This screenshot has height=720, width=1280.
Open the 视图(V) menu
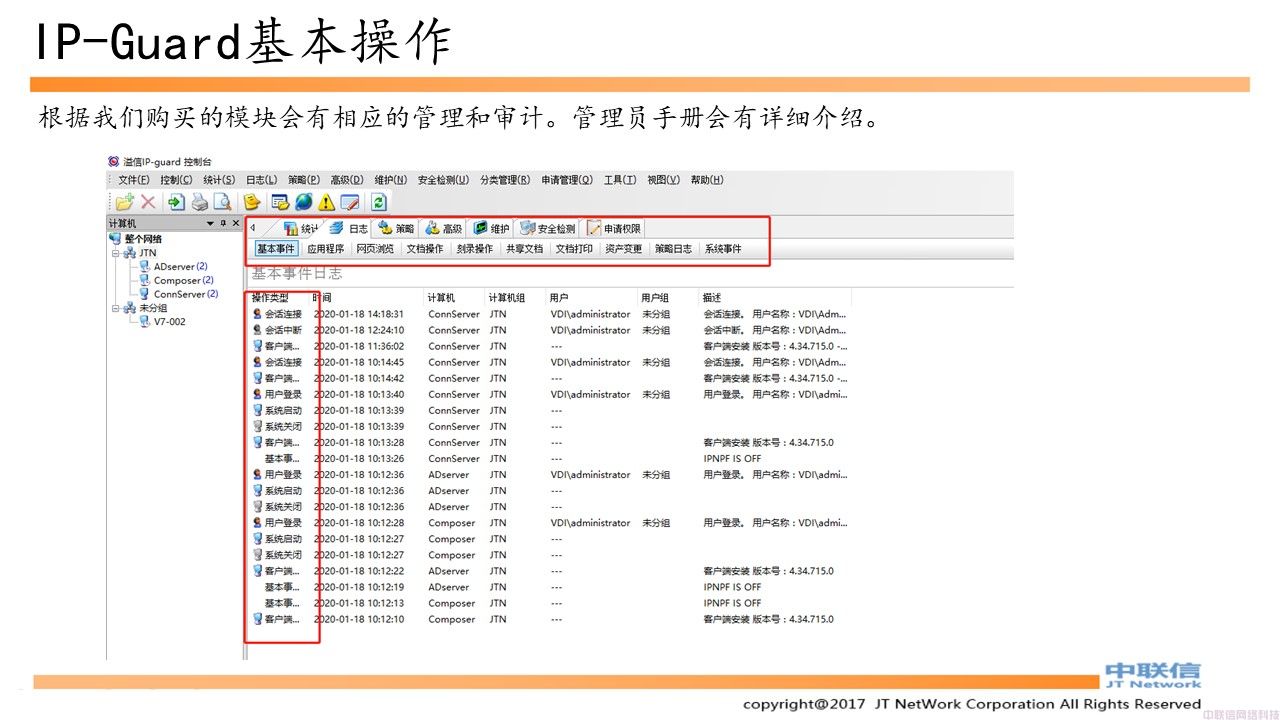tap(663, 180)
